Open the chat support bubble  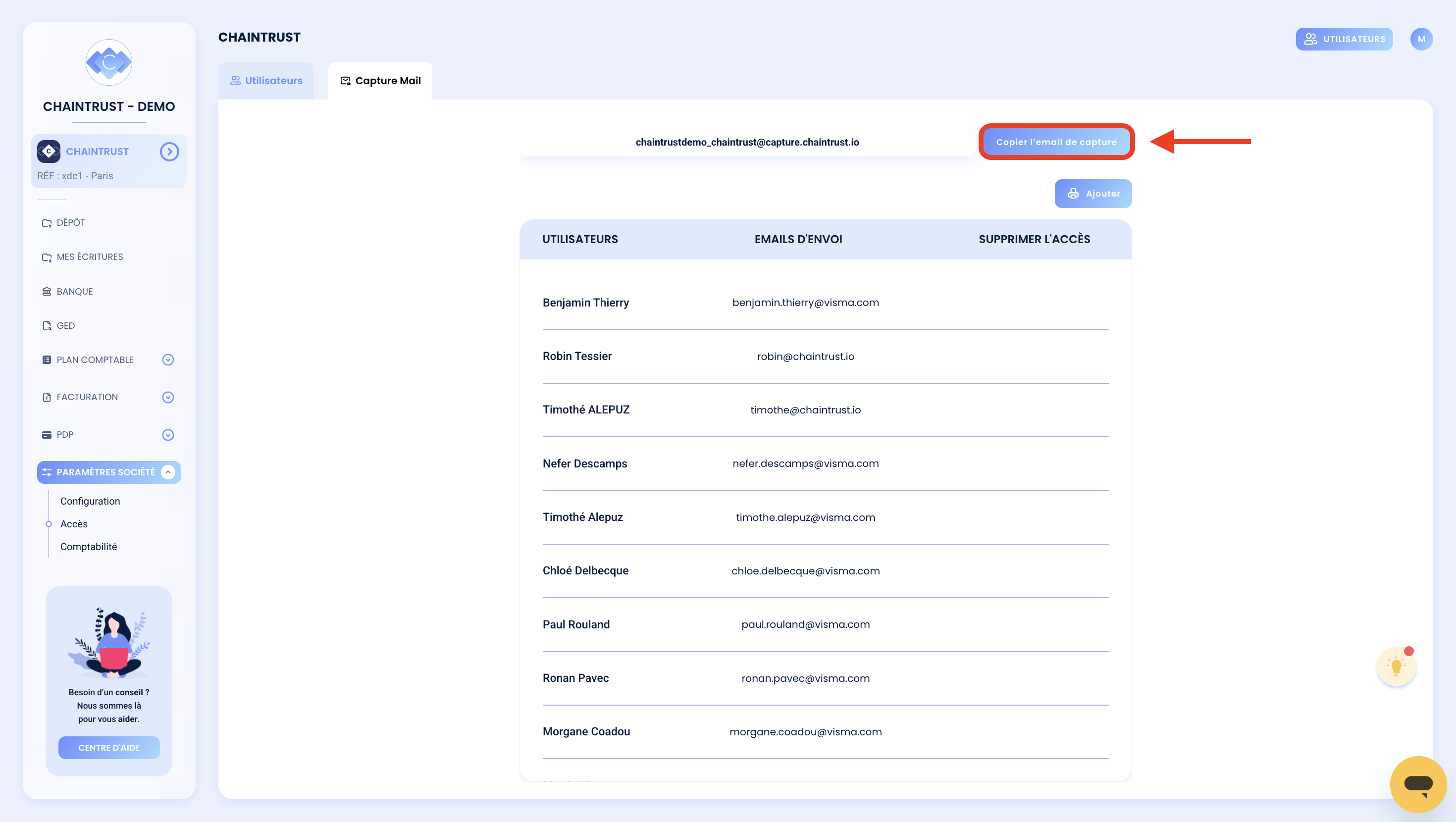(x=1418, y=784)
